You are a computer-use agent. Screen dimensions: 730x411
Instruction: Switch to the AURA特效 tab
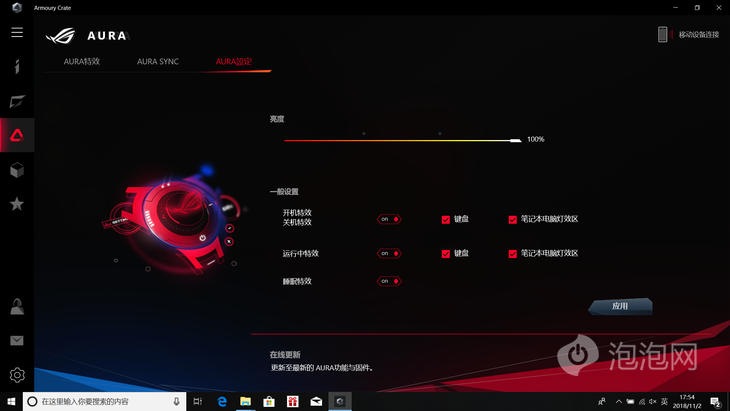tap(81, 61)
